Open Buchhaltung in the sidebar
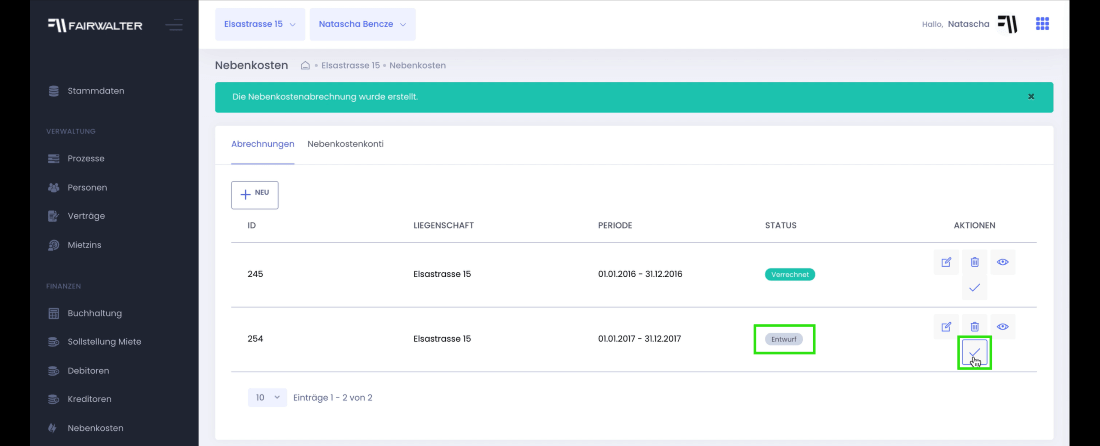The height and width of the screenshot is (446, 1100). (x=95, y=313)
